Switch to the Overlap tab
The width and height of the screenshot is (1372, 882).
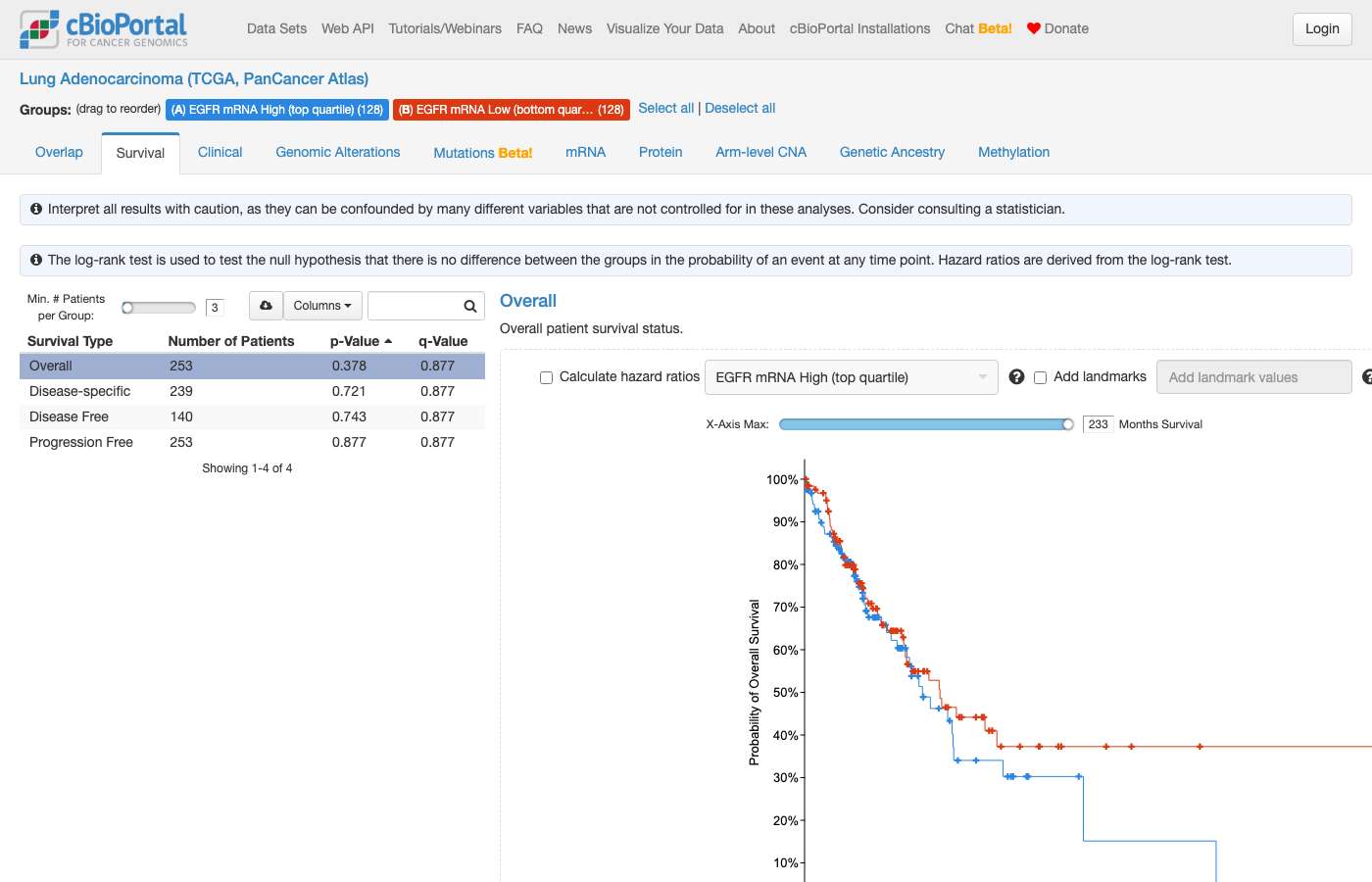click(59, 152)
